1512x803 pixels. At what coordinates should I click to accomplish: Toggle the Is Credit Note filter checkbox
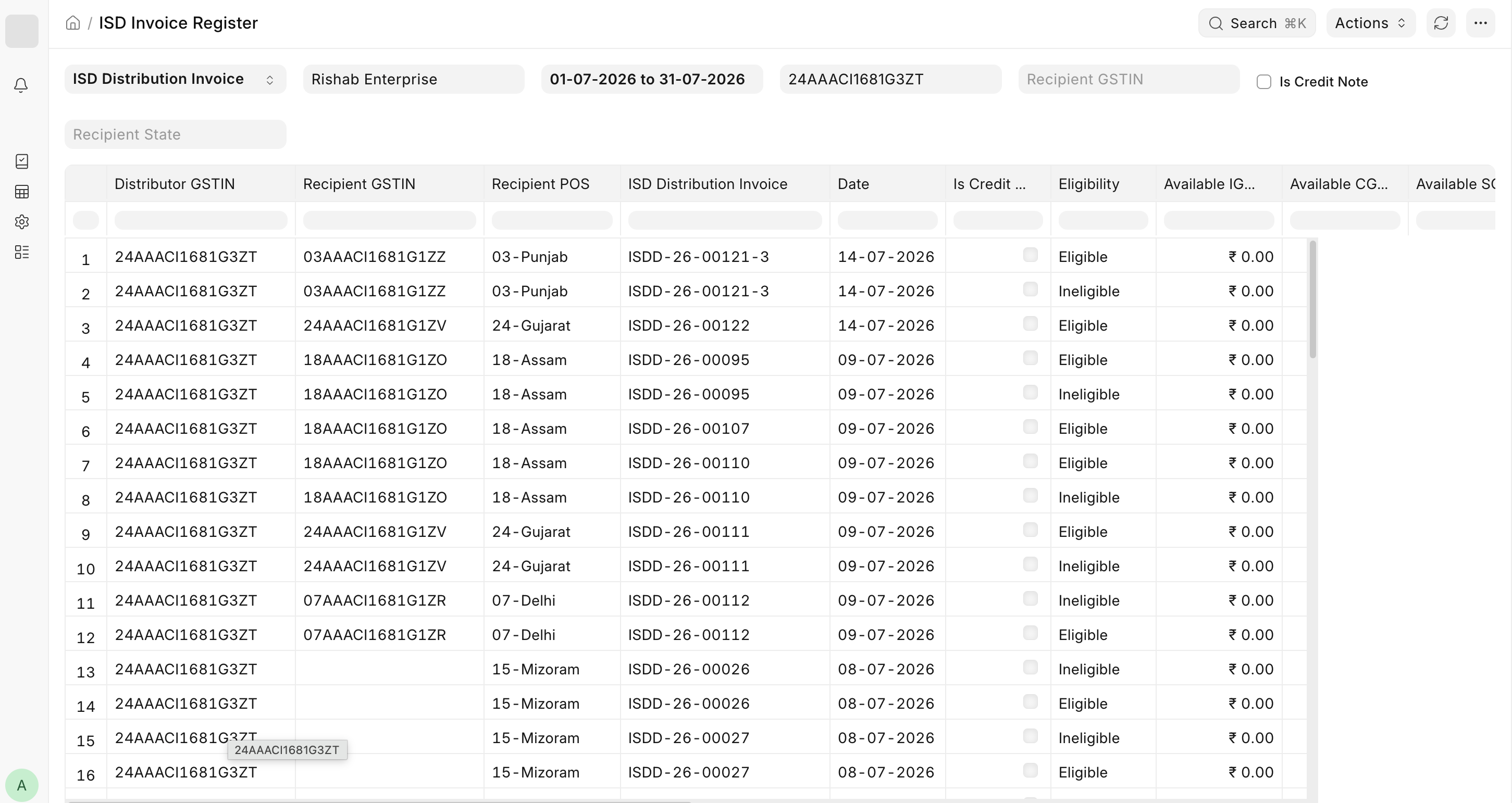[1263, 82]
